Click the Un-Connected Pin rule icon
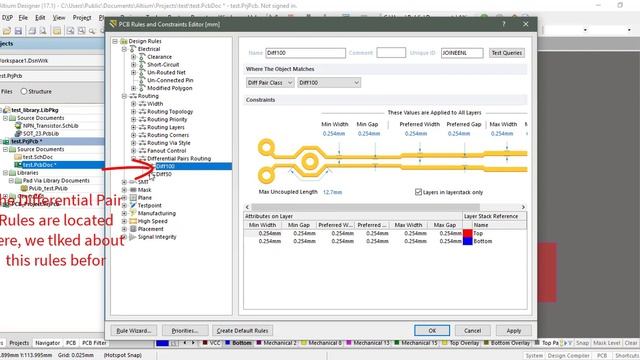 (x=142, y=80)
